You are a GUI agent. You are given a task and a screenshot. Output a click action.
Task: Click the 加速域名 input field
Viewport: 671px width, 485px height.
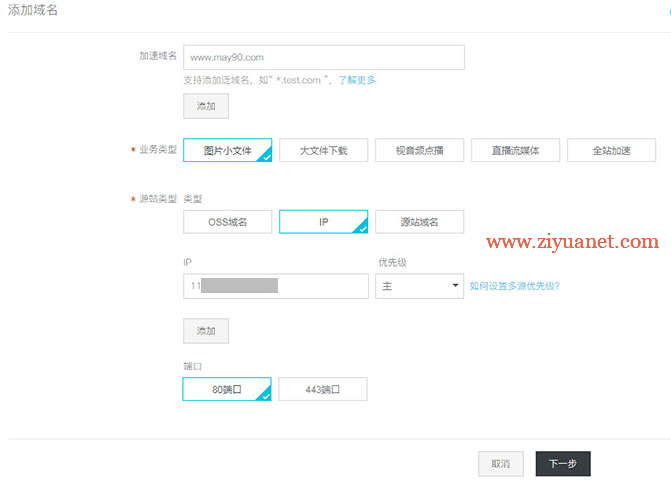pyautogui.click(x=324, y=57)
